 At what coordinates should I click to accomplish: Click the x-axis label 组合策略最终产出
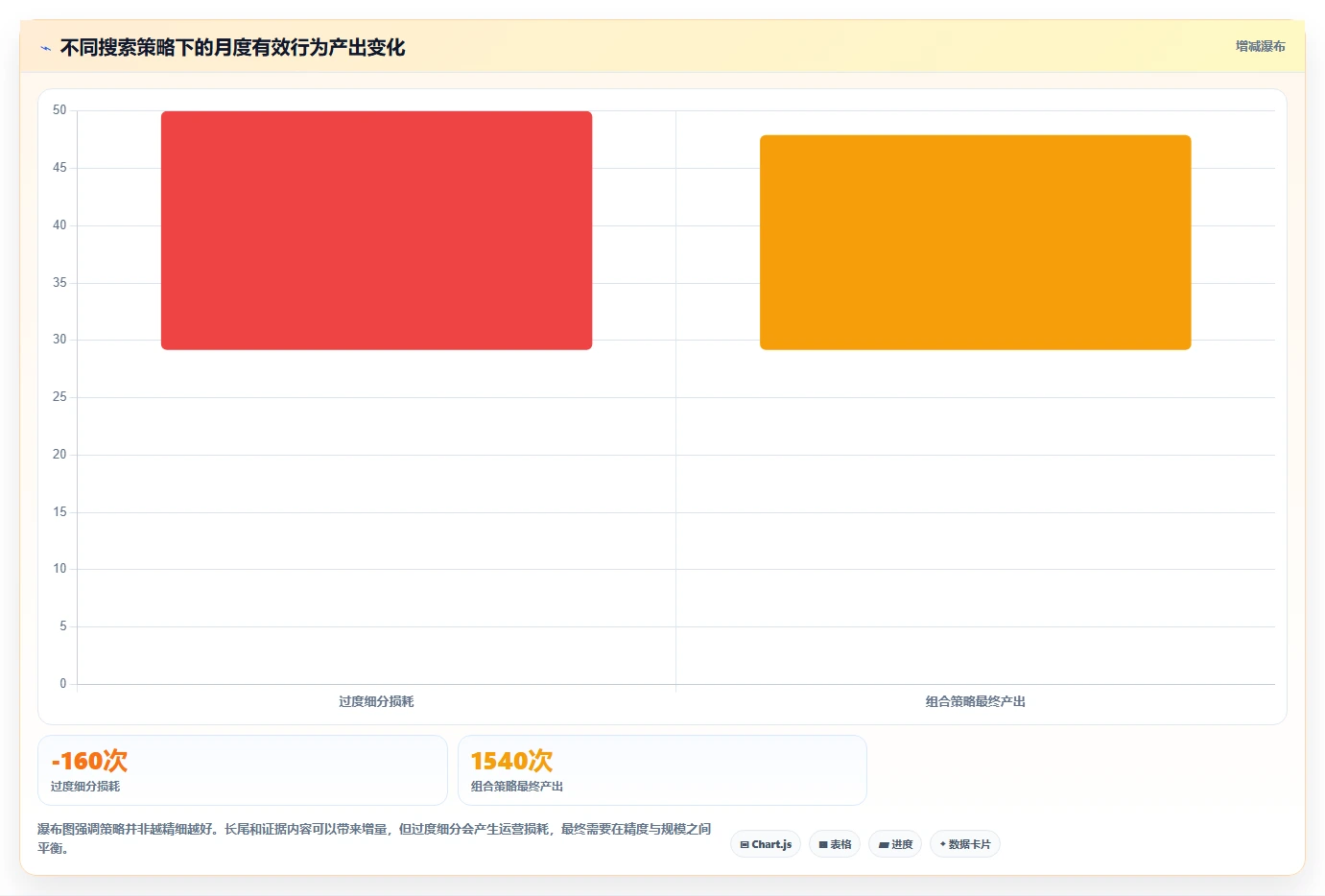point(975,701)
